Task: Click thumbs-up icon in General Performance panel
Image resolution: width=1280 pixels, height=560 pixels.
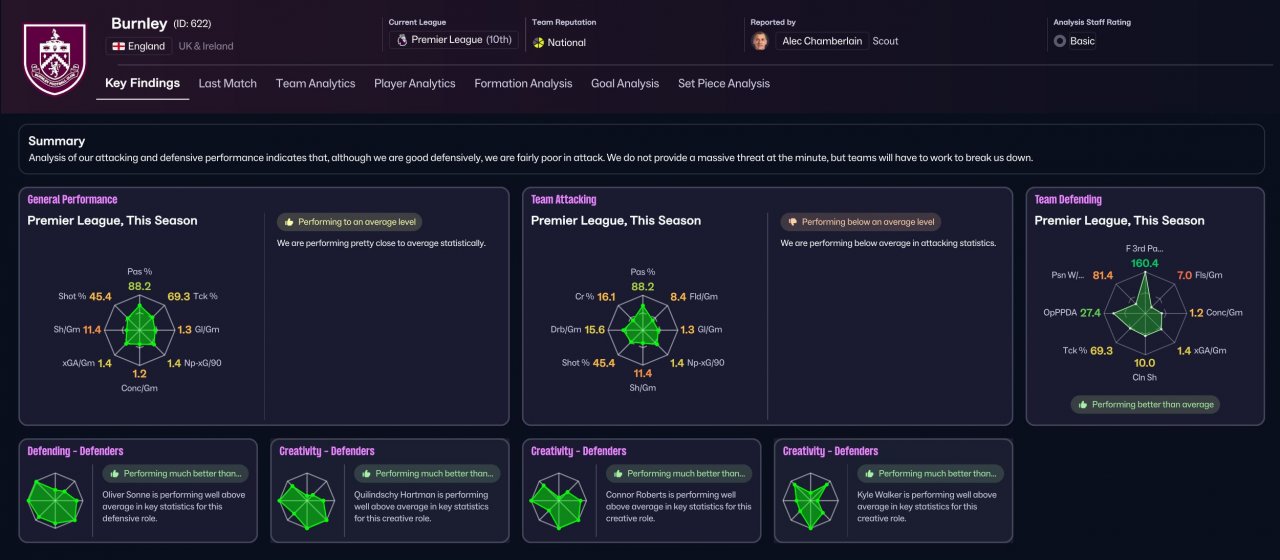Action: [x=288, y=222]
